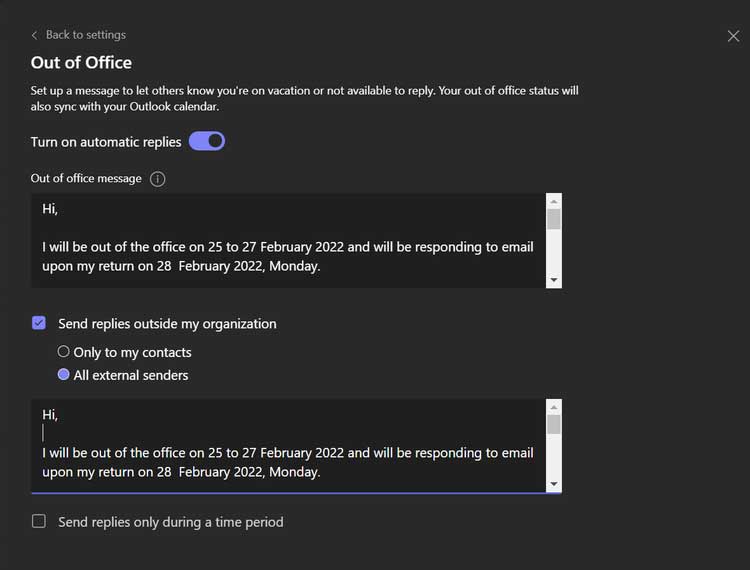The image size is (750, 570).
Task: Select the Only to my contacts option
Action: [64, 352]
